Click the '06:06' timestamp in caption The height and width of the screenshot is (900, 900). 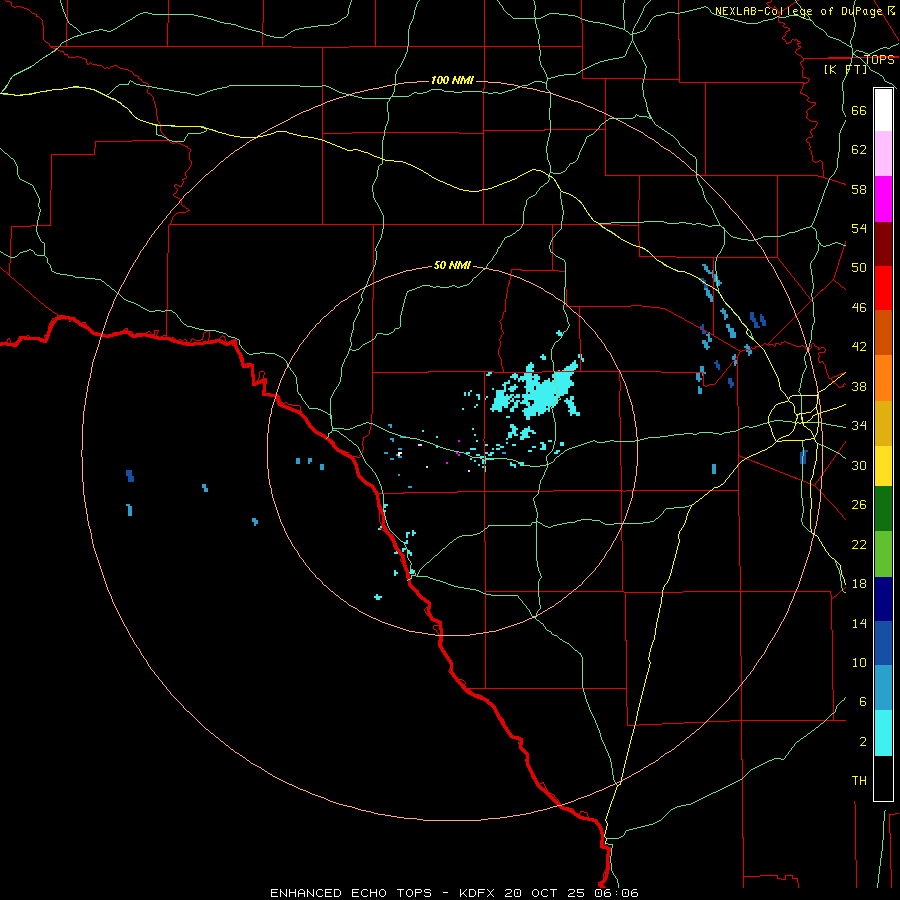(616, 893)
